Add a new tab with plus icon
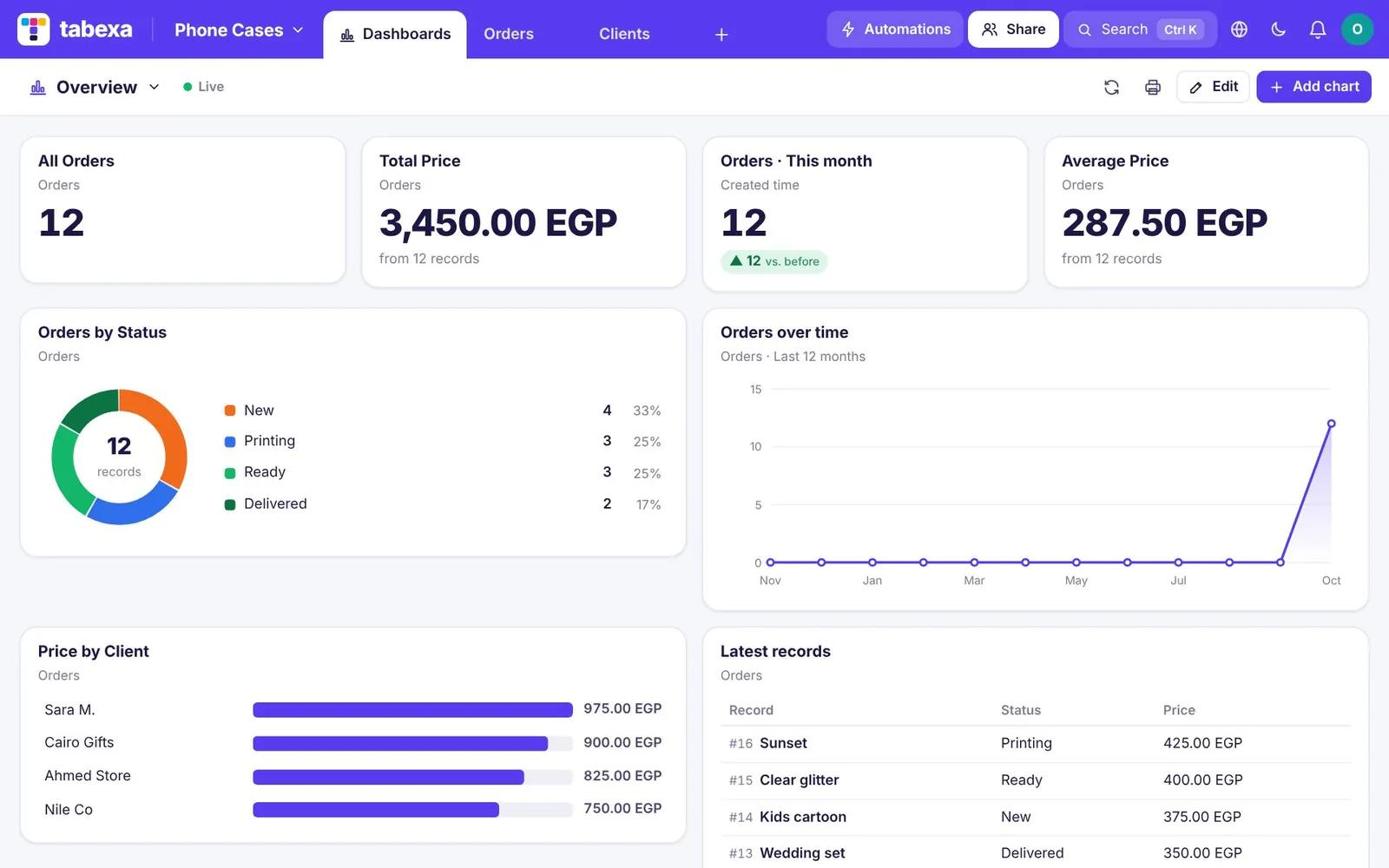Screen dimensions: 1389x868 point(721,35)
